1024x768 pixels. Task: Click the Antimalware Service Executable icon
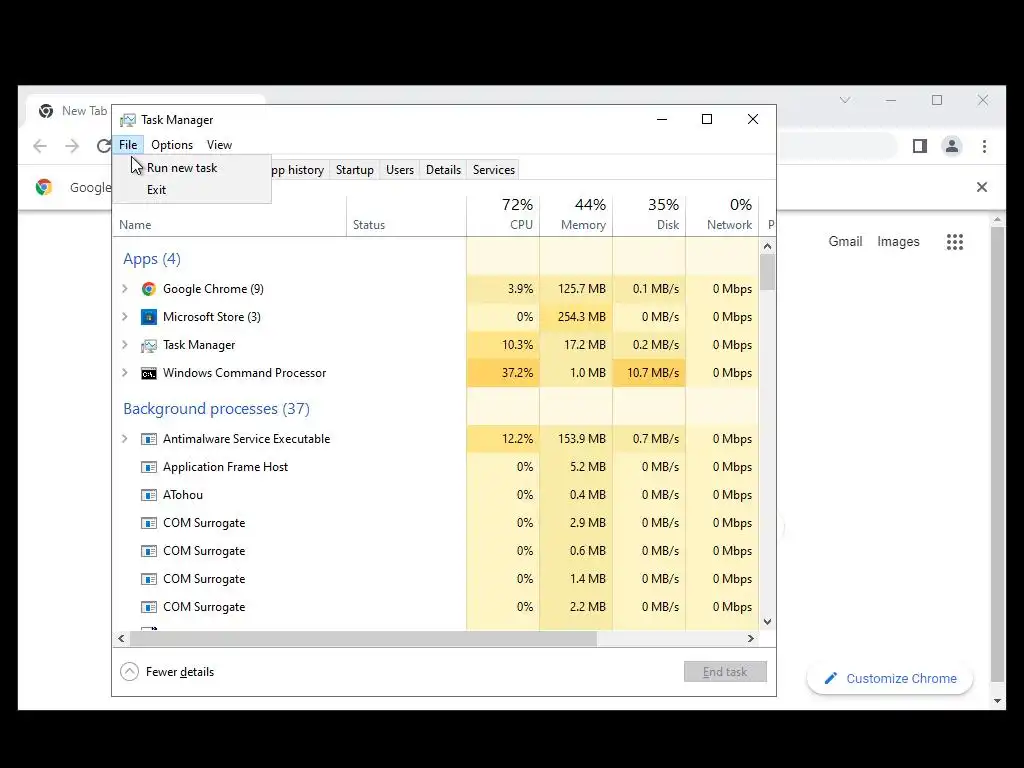pos(149,439)
